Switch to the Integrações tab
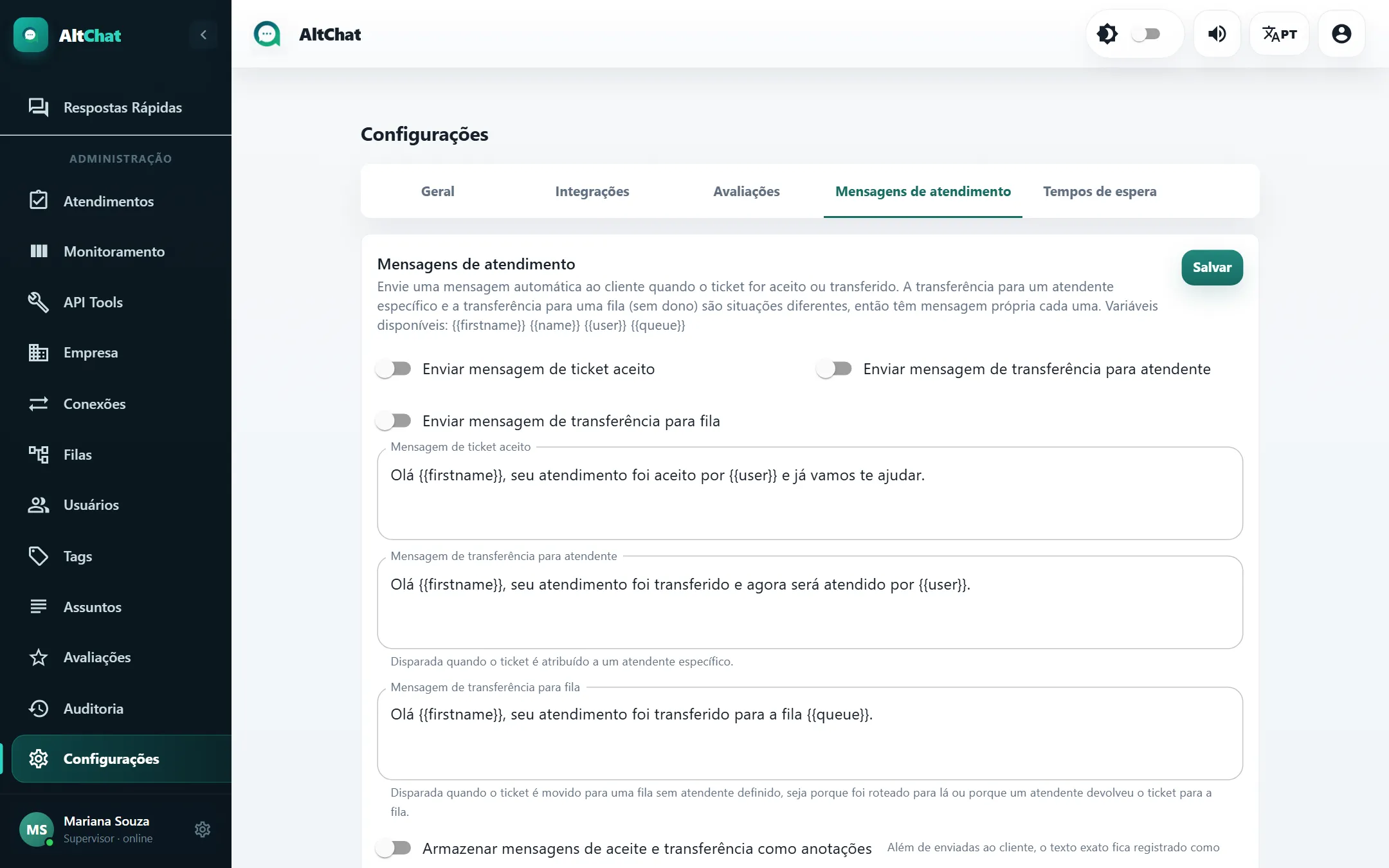Screen dimensions: 1389x868 tap(592, 192)
